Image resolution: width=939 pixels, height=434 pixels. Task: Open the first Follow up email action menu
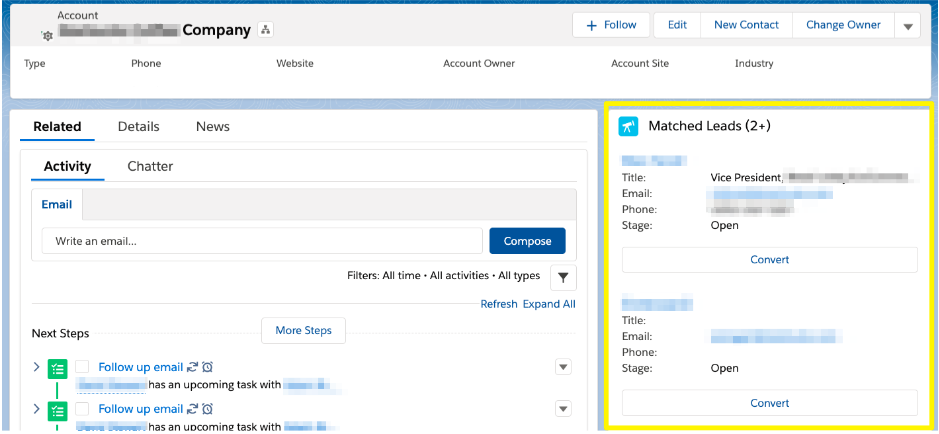(x=563, y=367)
